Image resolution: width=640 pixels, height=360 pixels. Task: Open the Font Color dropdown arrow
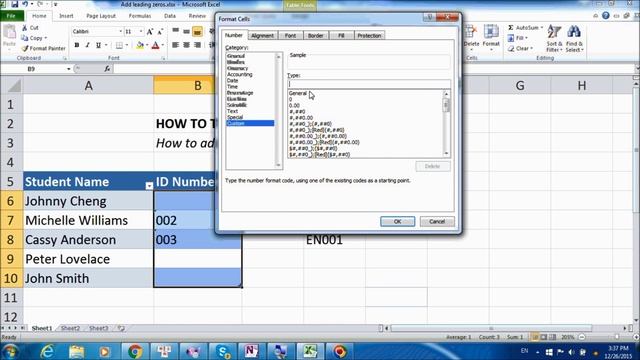point(162,45)
